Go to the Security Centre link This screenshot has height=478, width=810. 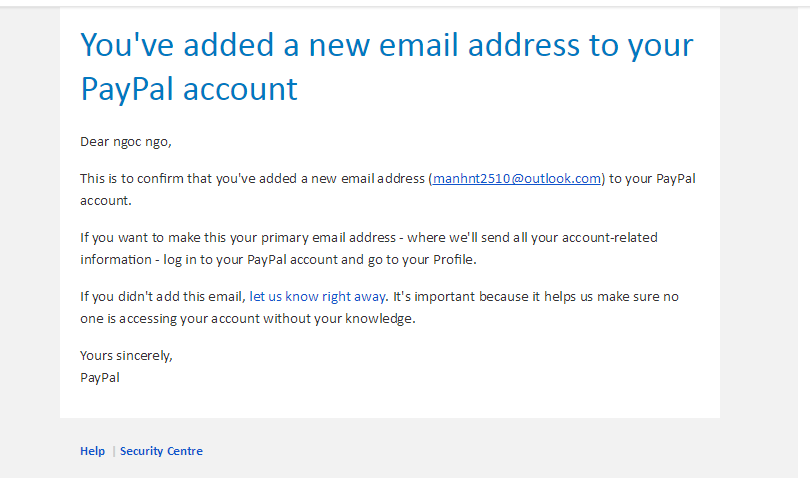click(161, 451)
